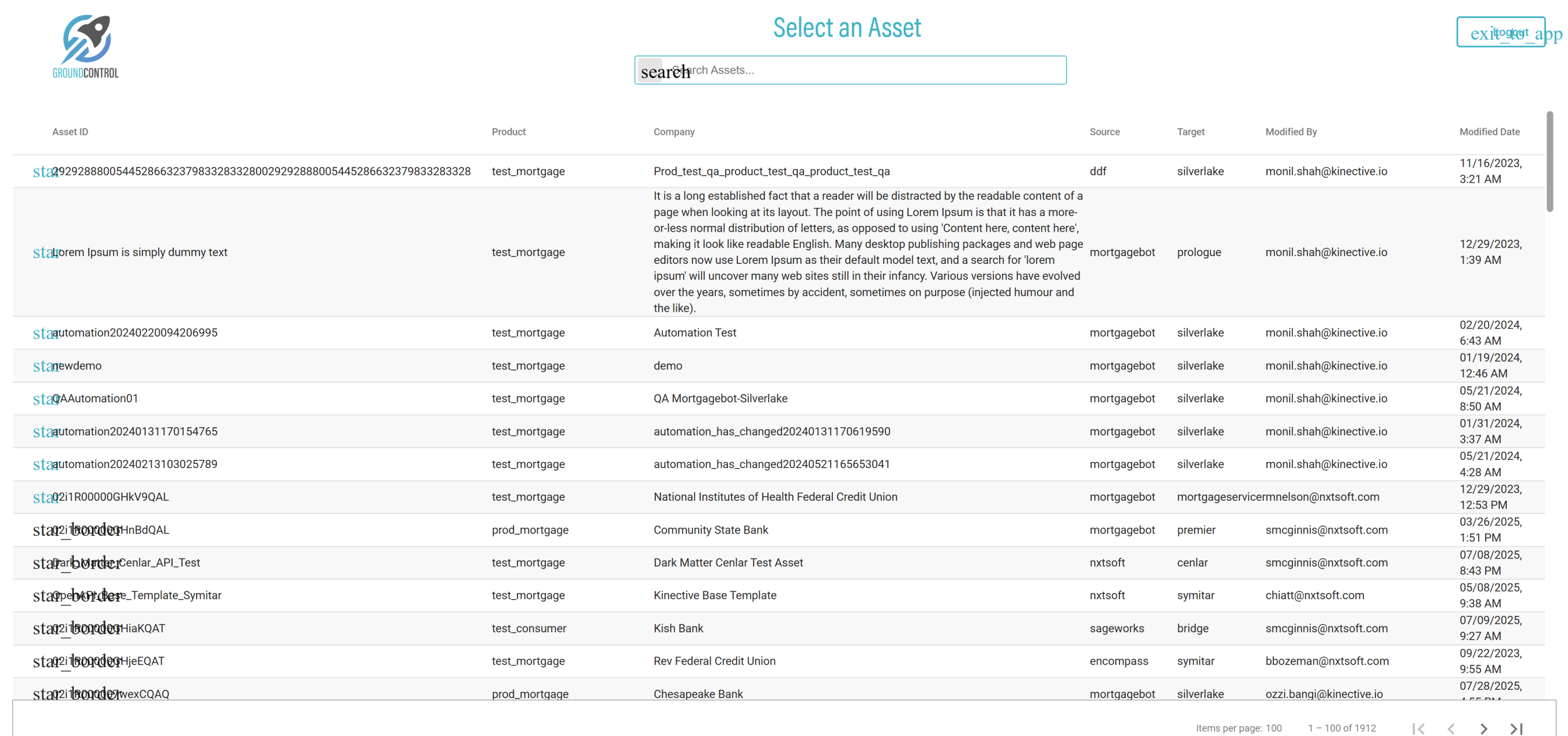Click the logout button
The width and height of the screenshot is (1568, 736).
pyautogui.click(x=1500, y=32)
